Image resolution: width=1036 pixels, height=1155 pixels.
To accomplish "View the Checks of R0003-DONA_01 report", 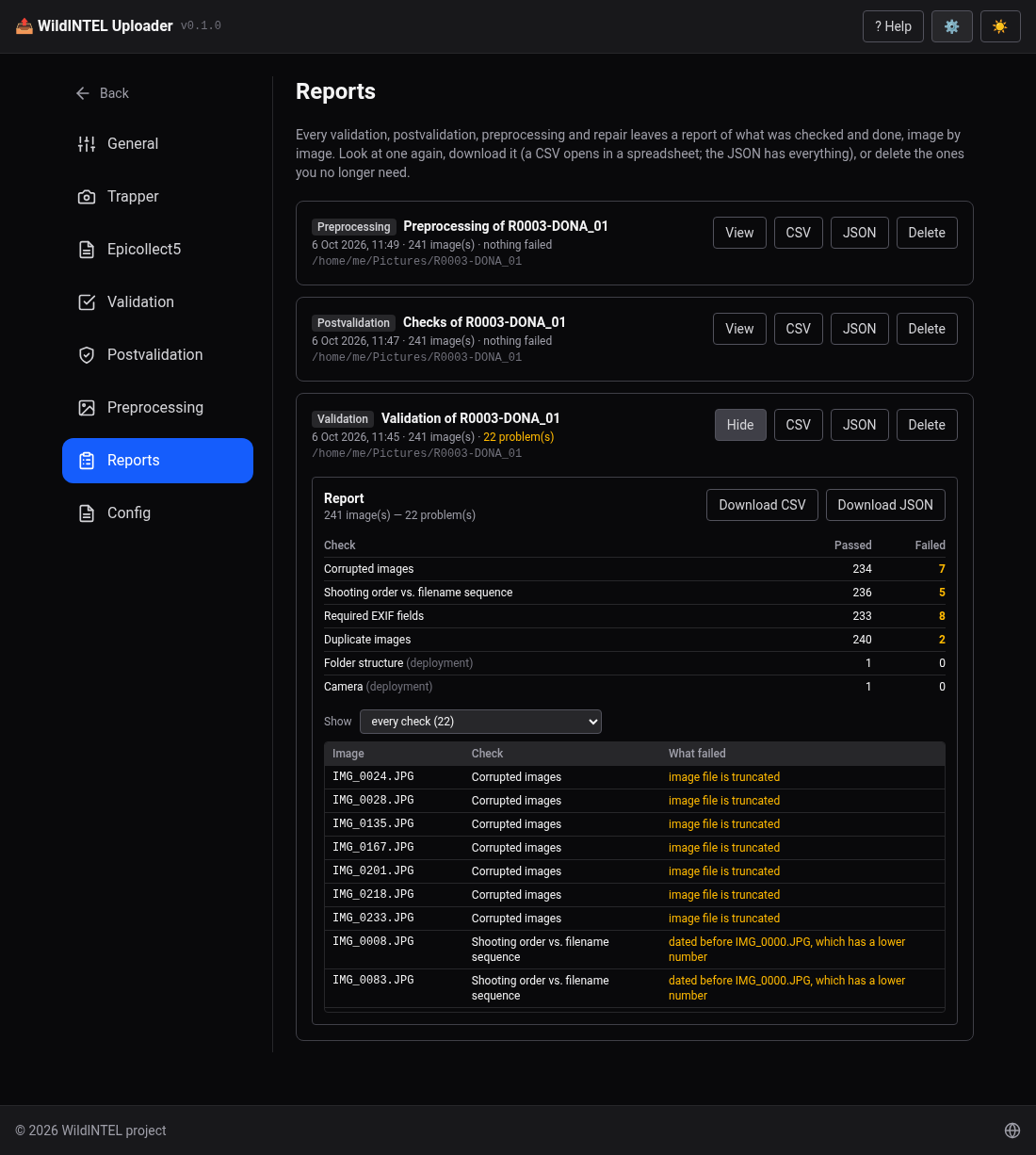I will pyautogui.click(x=739, y=329).
